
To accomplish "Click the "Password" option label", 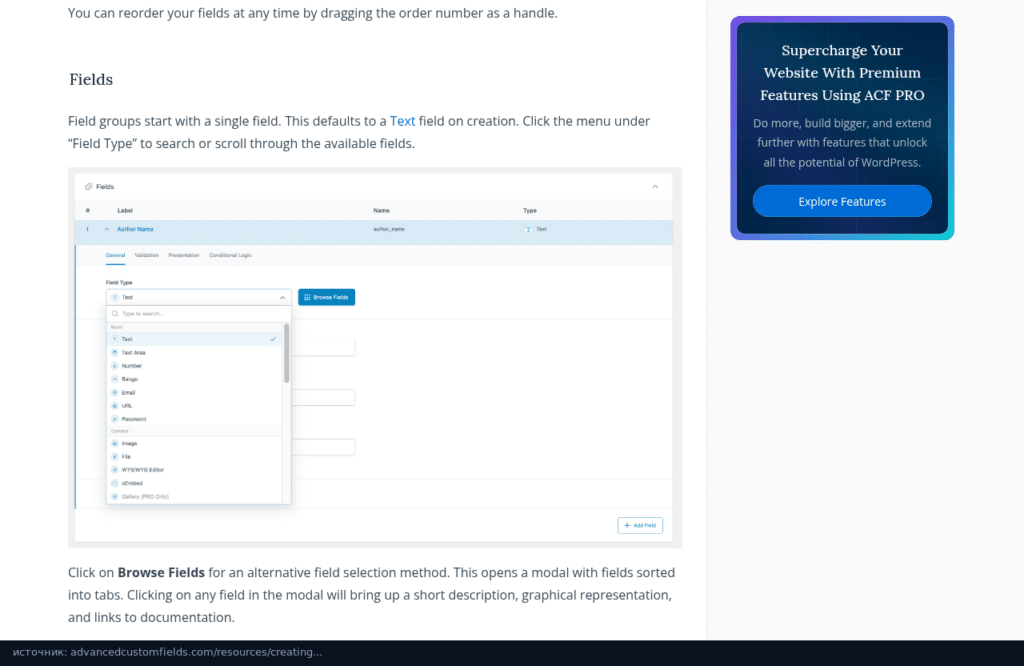I will [134, 419].
